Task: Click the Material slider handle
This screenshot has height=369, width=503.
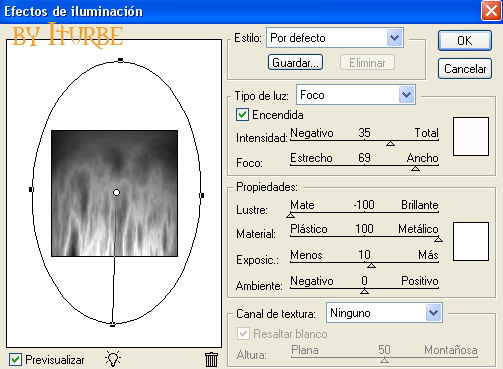Action: pyautogui.click(x=438, y=239)
